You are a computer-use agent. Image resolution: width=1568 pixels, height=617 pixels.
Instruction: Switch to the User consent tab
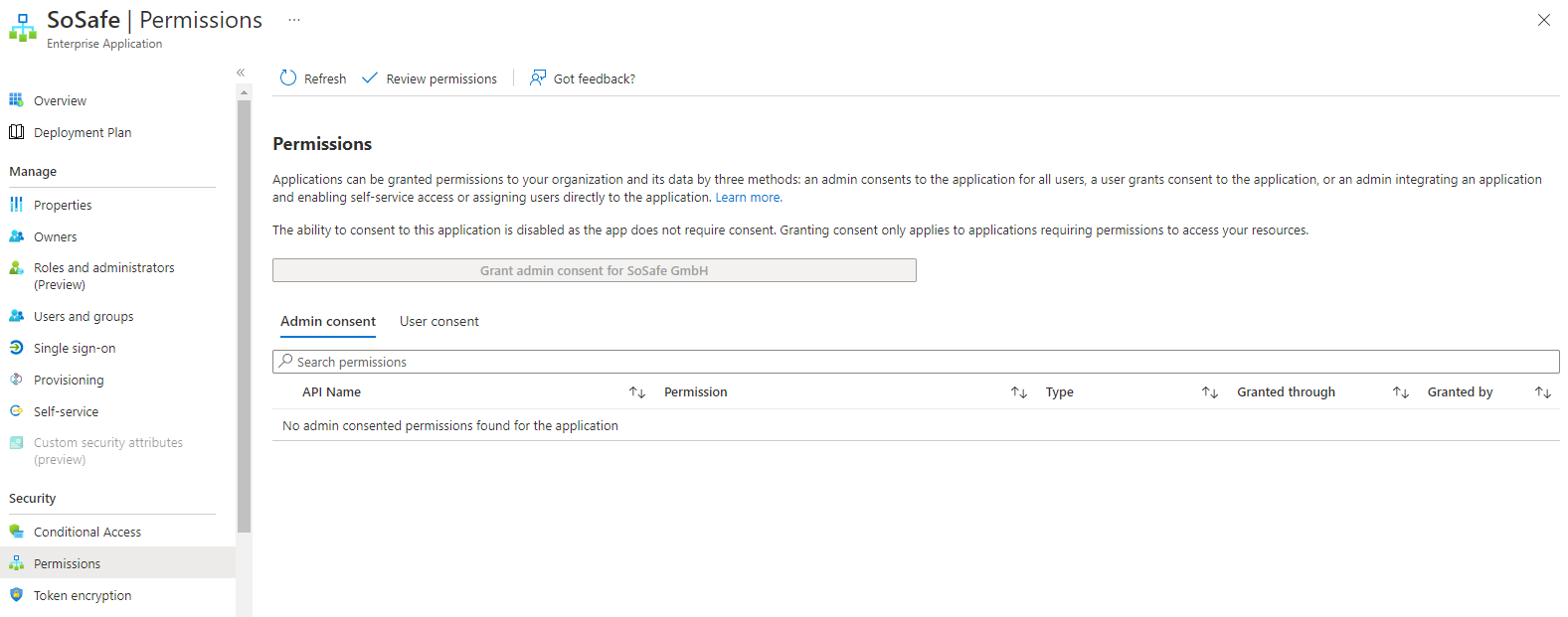[x=438, y=322]
